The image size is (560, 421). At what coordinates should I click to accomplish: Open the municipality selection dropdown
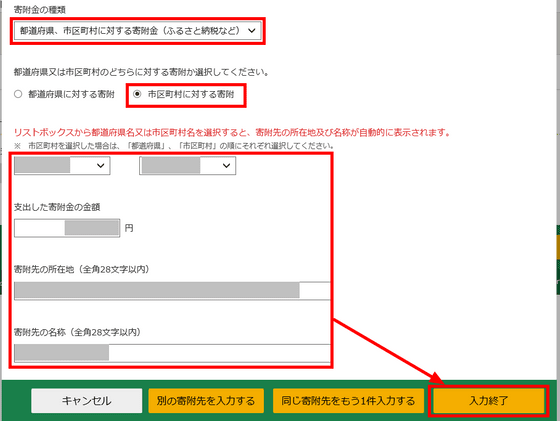[188, 166]
